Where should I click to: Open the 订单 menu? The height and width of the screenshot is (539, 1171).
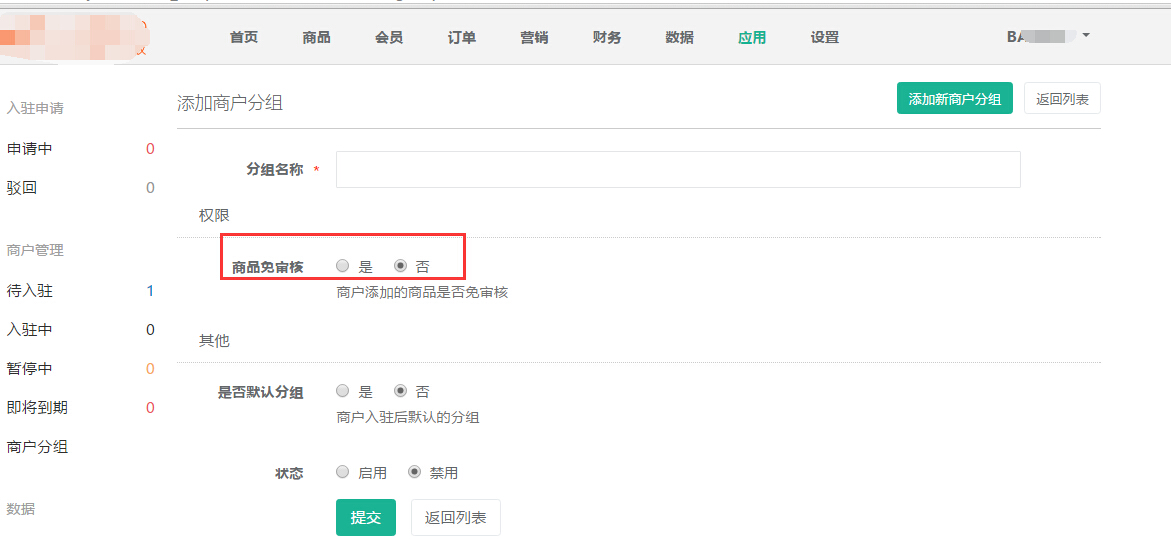(462, 37)
